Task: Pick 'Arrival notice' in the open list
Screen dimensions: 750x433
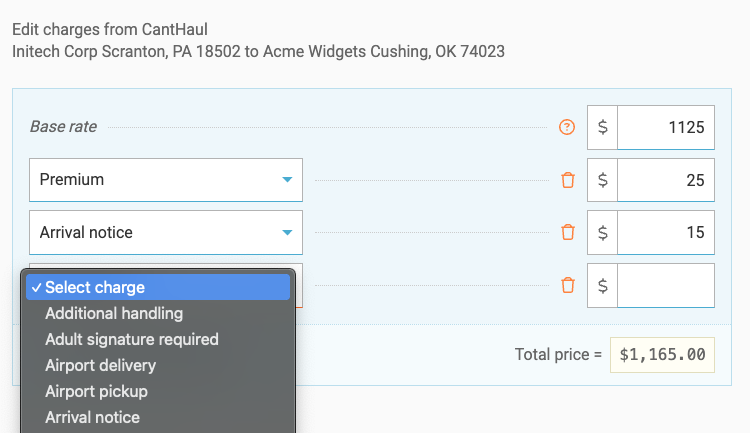Action: point(92,417)
